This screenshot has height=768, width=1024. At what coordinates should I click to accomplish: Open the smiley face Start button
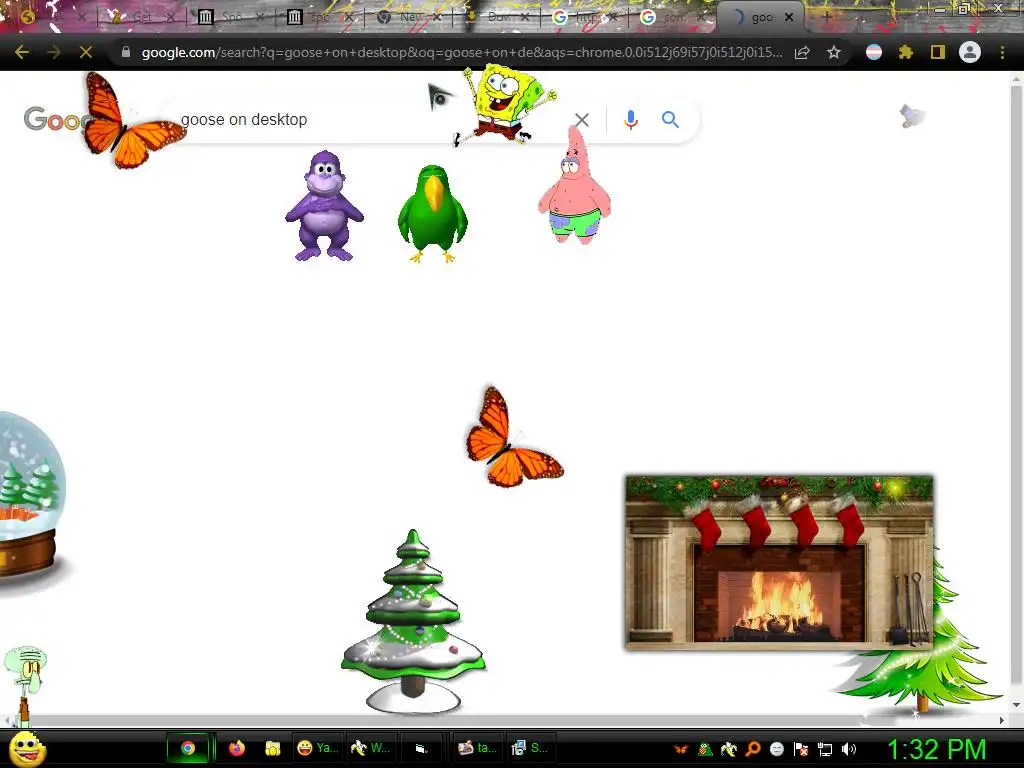pos(26,749)
